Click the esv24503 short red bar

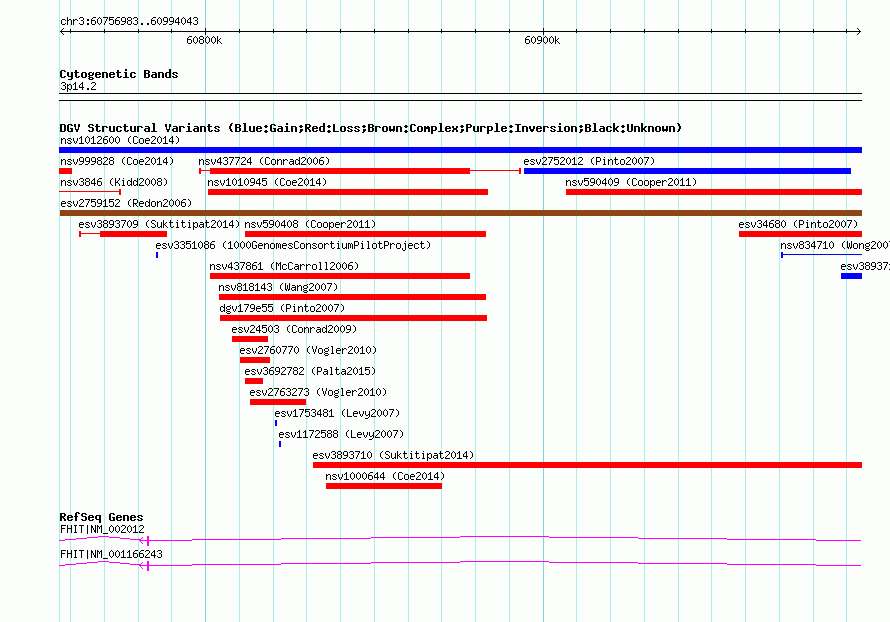pyautogui.click(x=250, y=339)
